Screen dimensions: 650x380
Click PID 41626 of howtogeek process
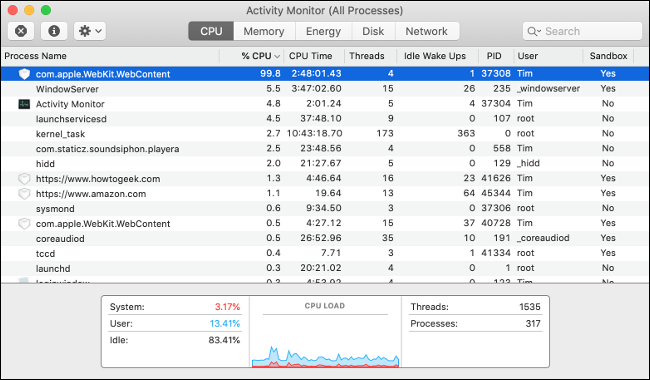(x=496, y=178)
